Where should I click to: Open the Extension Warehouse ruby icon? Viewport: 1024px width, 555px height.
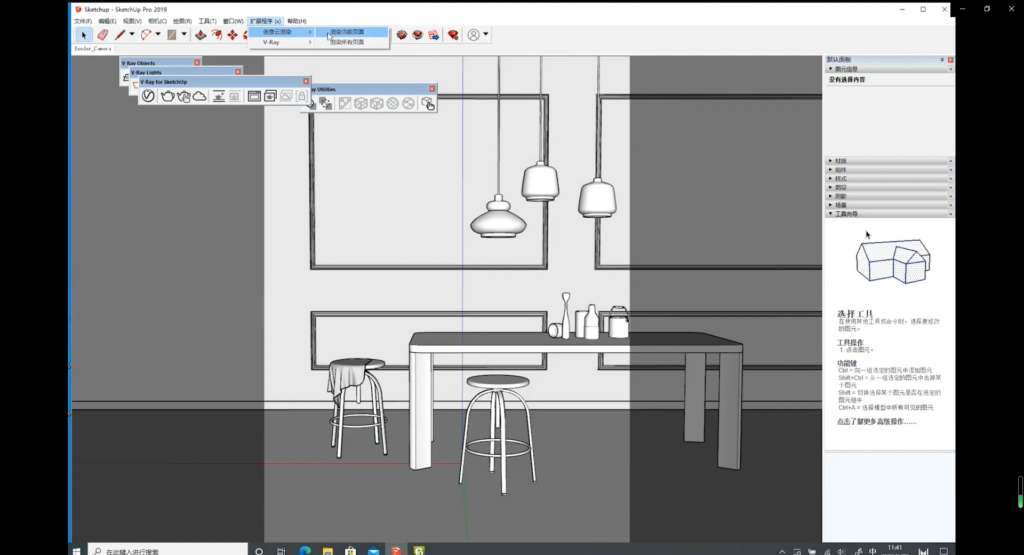click(x=453, y=35)
